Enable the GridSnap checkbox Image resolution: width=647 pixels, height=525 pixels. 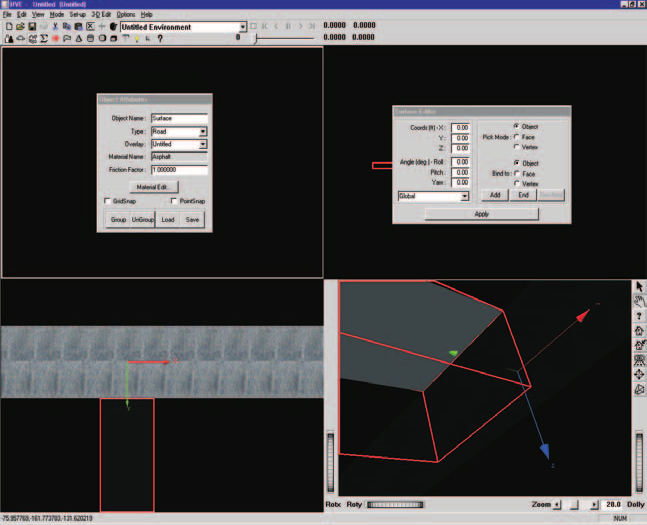click(x=108, y=201)
